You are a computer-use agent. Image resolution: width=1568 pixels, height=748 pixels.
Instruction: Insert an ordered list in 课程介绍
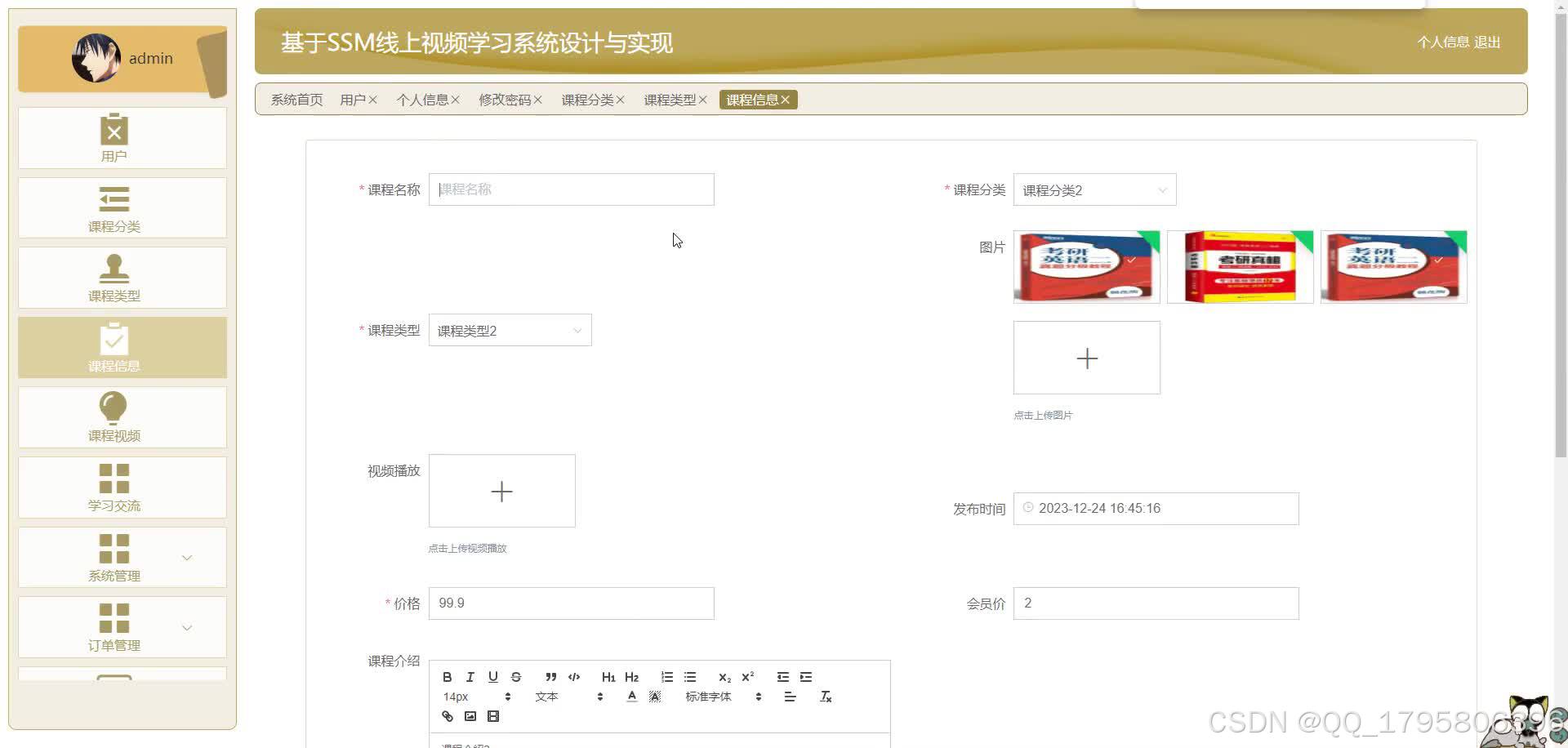pos(666,676)
